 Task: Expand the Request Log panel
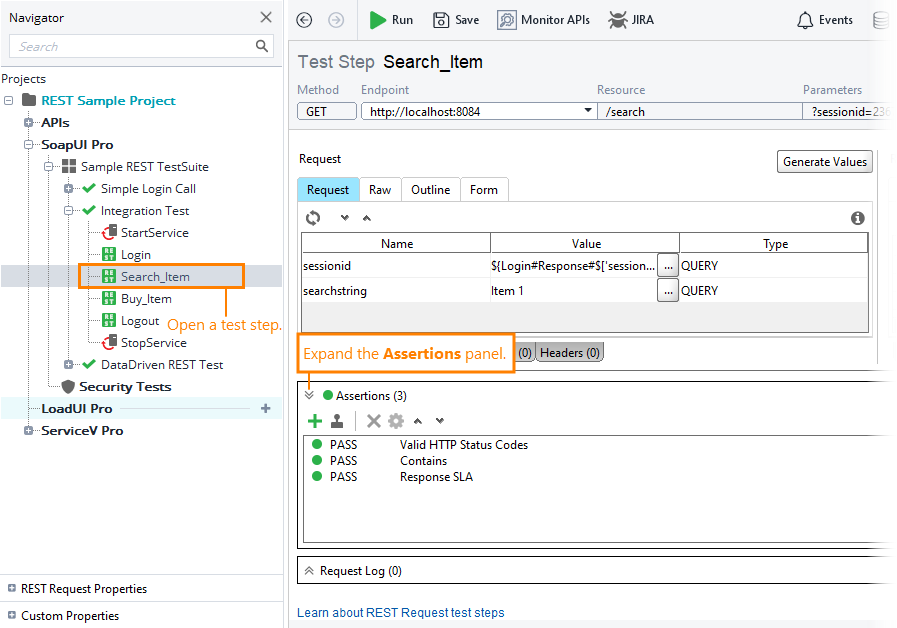(x=309, y=571)
